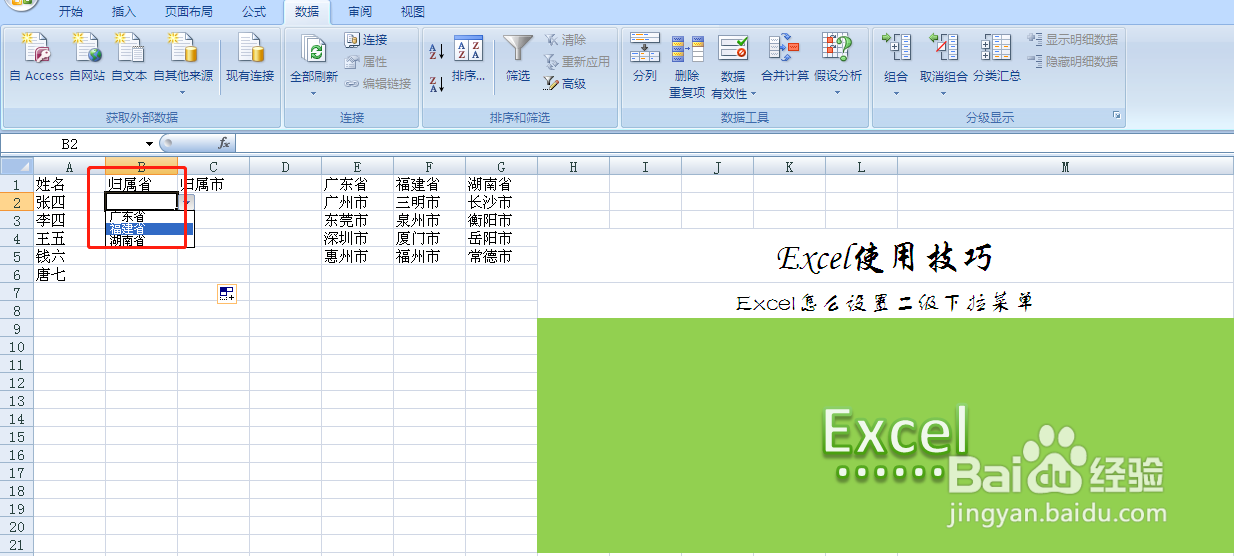The height and width of the screenshot is (556, 1234).
Task: Choose 湖南省 from dropdown list
Action: pyautogui.click(x=150, y=241)
